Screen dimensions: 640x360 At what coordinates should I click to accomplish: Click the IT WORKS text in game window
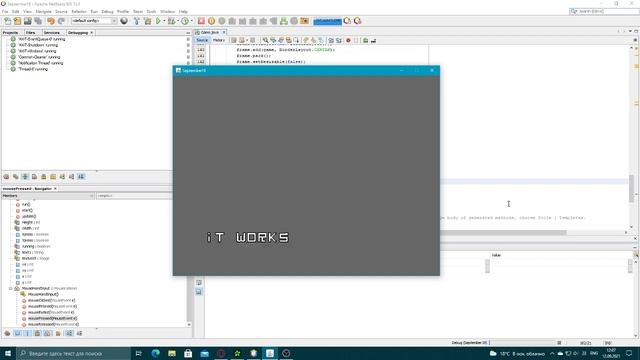click(247, 238)
